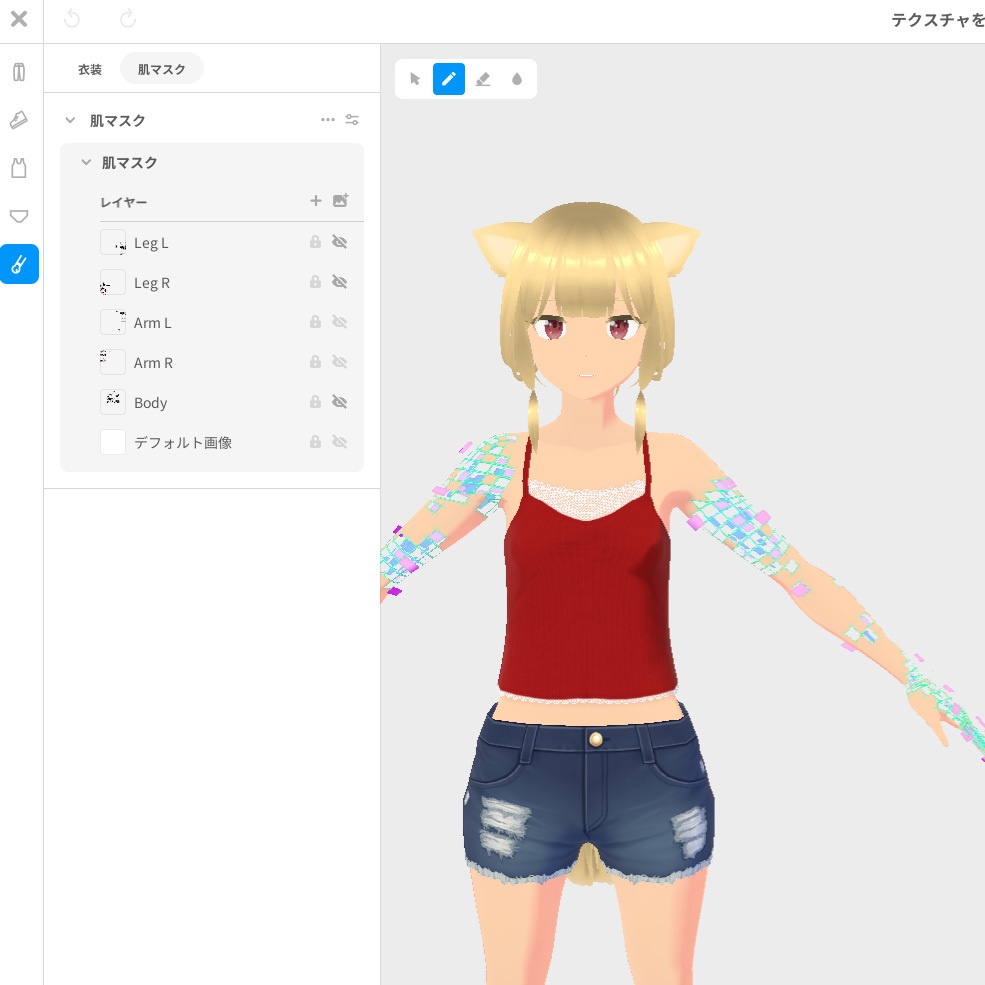Open the 肌マスク tab
This screenshot has width=985, height=985.
click(x=162, y=68)
